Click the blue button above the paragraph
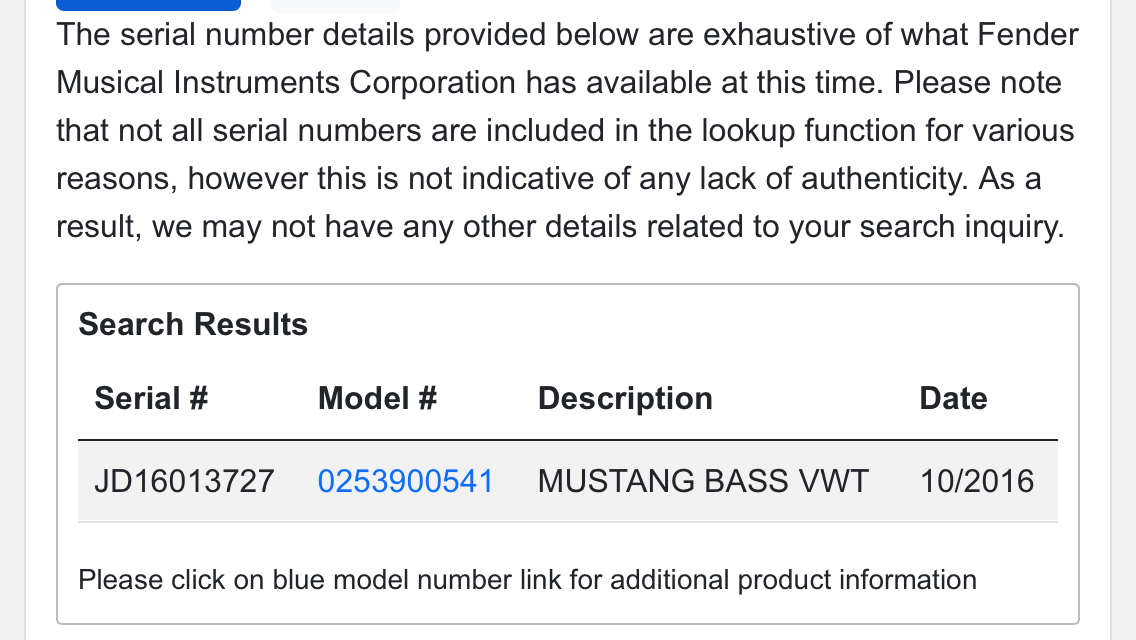1136x640 pixels. click(148, 4)
